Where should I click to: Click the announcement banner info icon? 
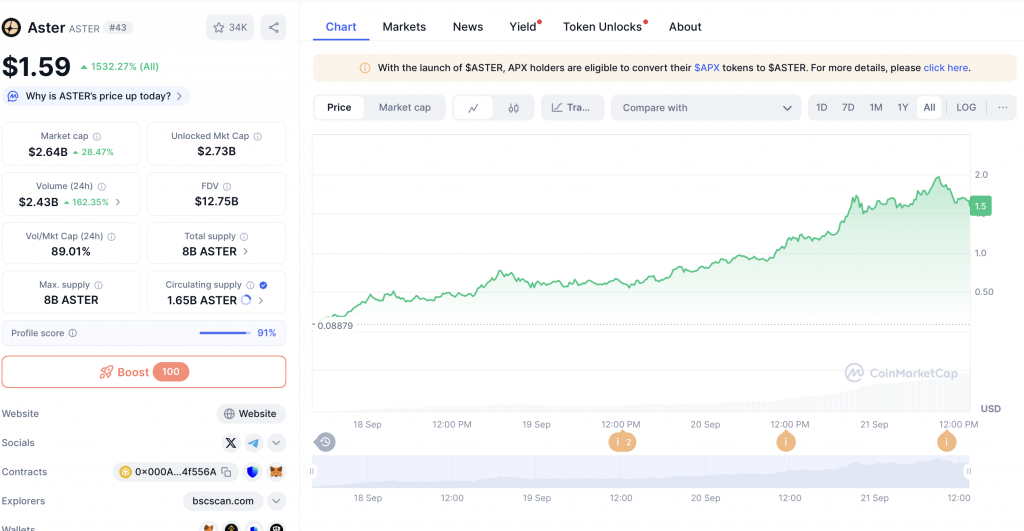click(x=365, y=68)
